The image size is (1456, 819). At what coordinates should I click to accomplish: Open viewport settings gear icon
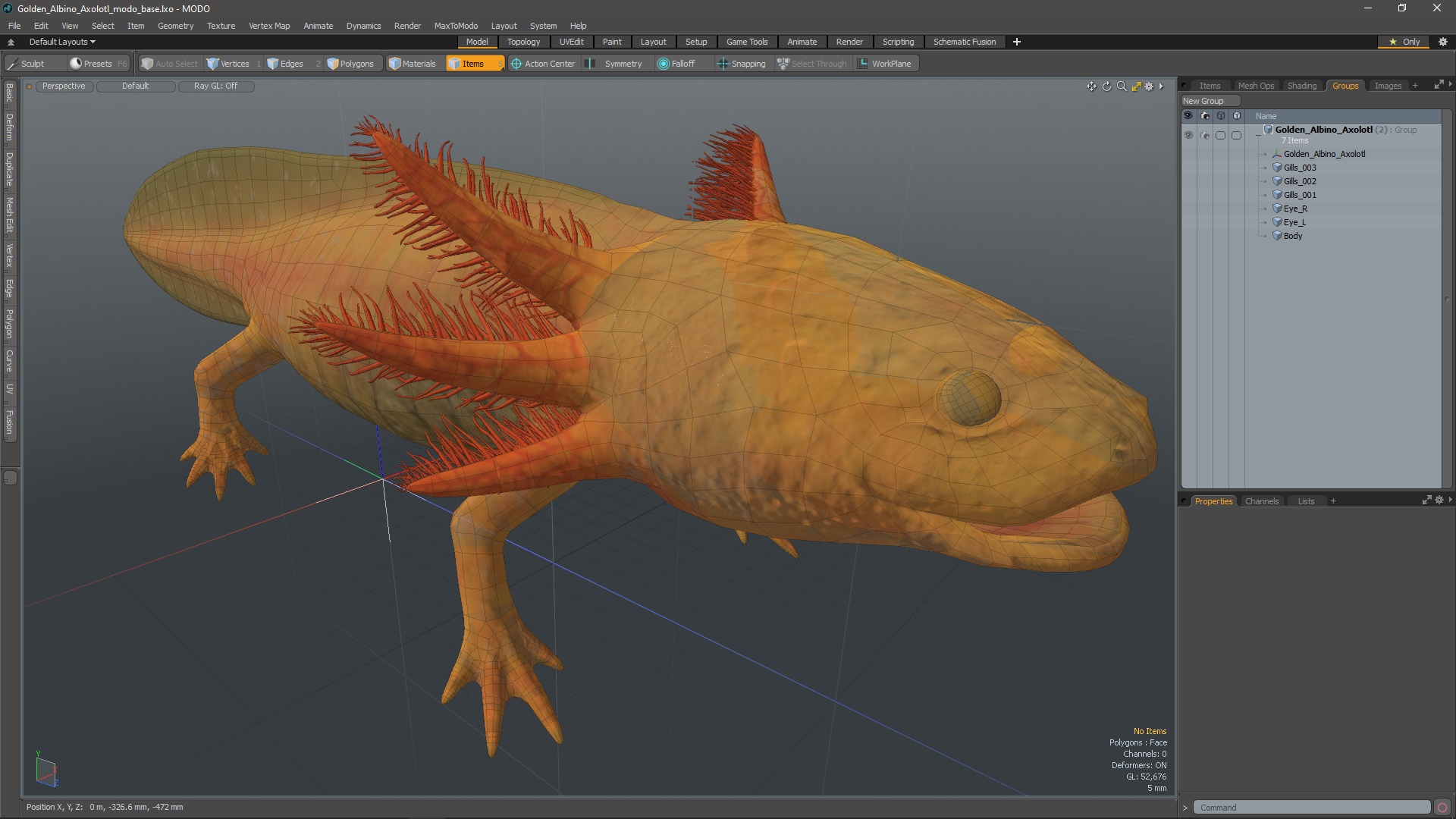coord(1149,86)
